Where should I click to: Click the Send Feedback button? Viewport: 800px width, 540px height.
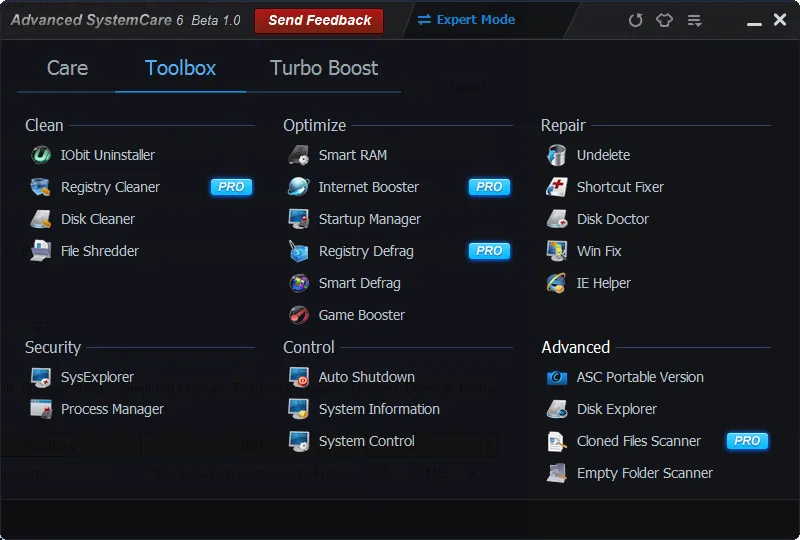tap(319, 20)
